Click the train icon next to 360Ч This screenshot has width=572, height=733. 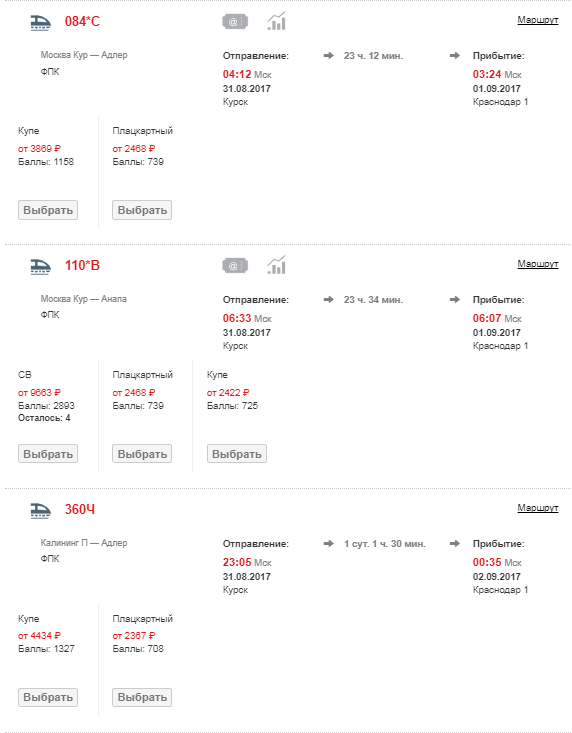click(41, 510)
